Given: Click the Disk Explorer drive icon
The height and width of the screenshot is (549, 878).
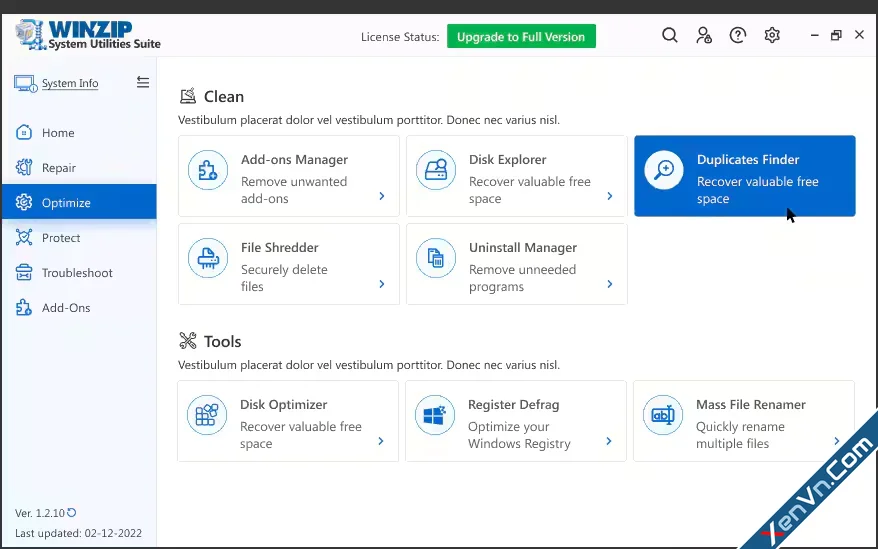Looking at the screenshot, I should [x=436, y=170].
